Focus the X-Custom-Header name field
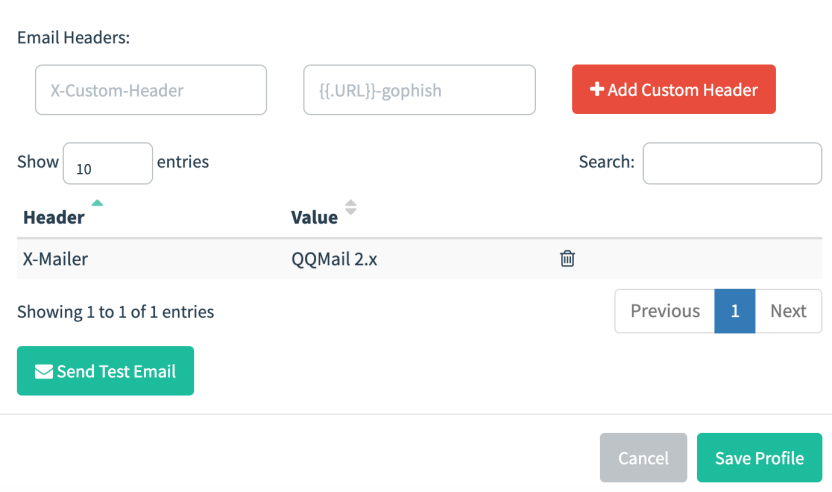The height and width of the screenshot is (492, 832). pos(151,90)
